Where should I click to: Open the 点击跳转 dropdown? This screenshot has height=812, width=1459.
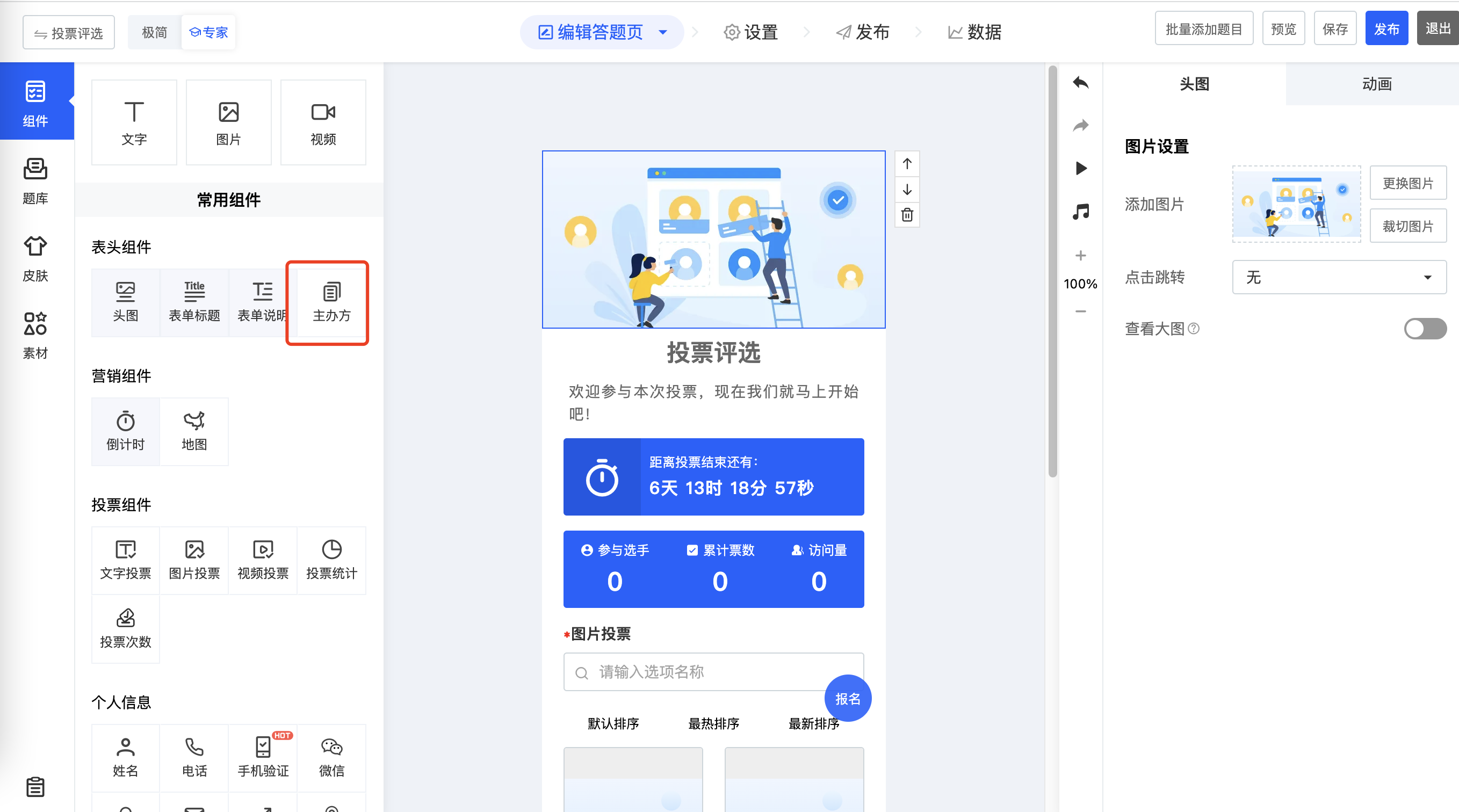point(1339,277)
